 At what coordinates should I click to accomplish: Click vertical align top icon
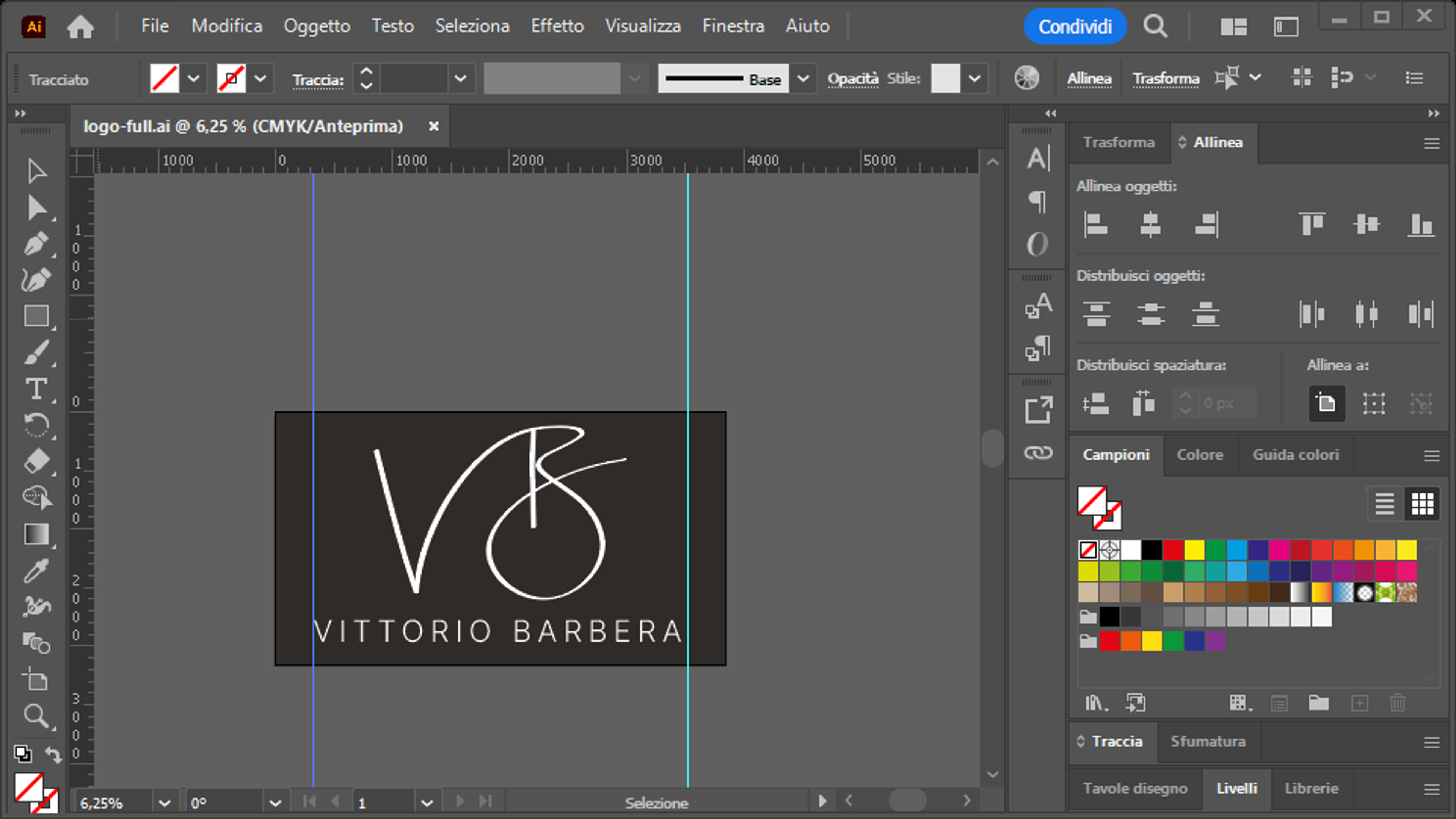[1311, 224]
